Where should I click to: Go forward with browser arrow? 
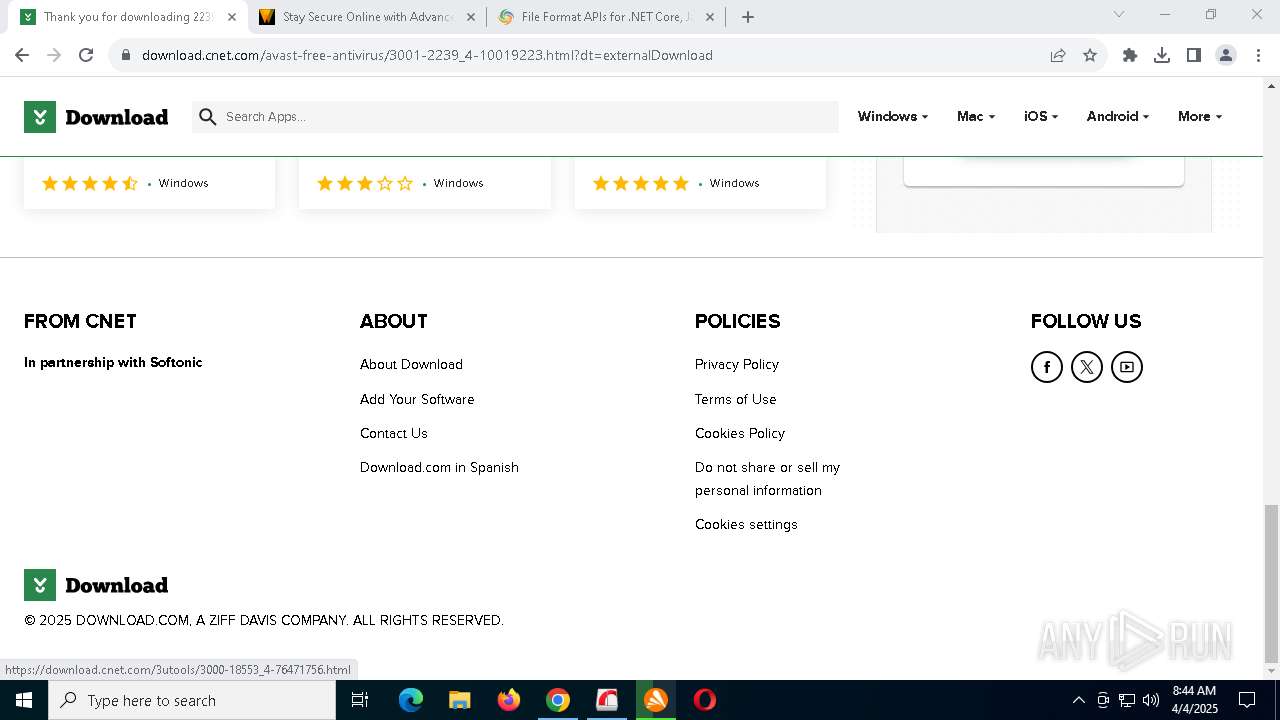pos(54,55)
